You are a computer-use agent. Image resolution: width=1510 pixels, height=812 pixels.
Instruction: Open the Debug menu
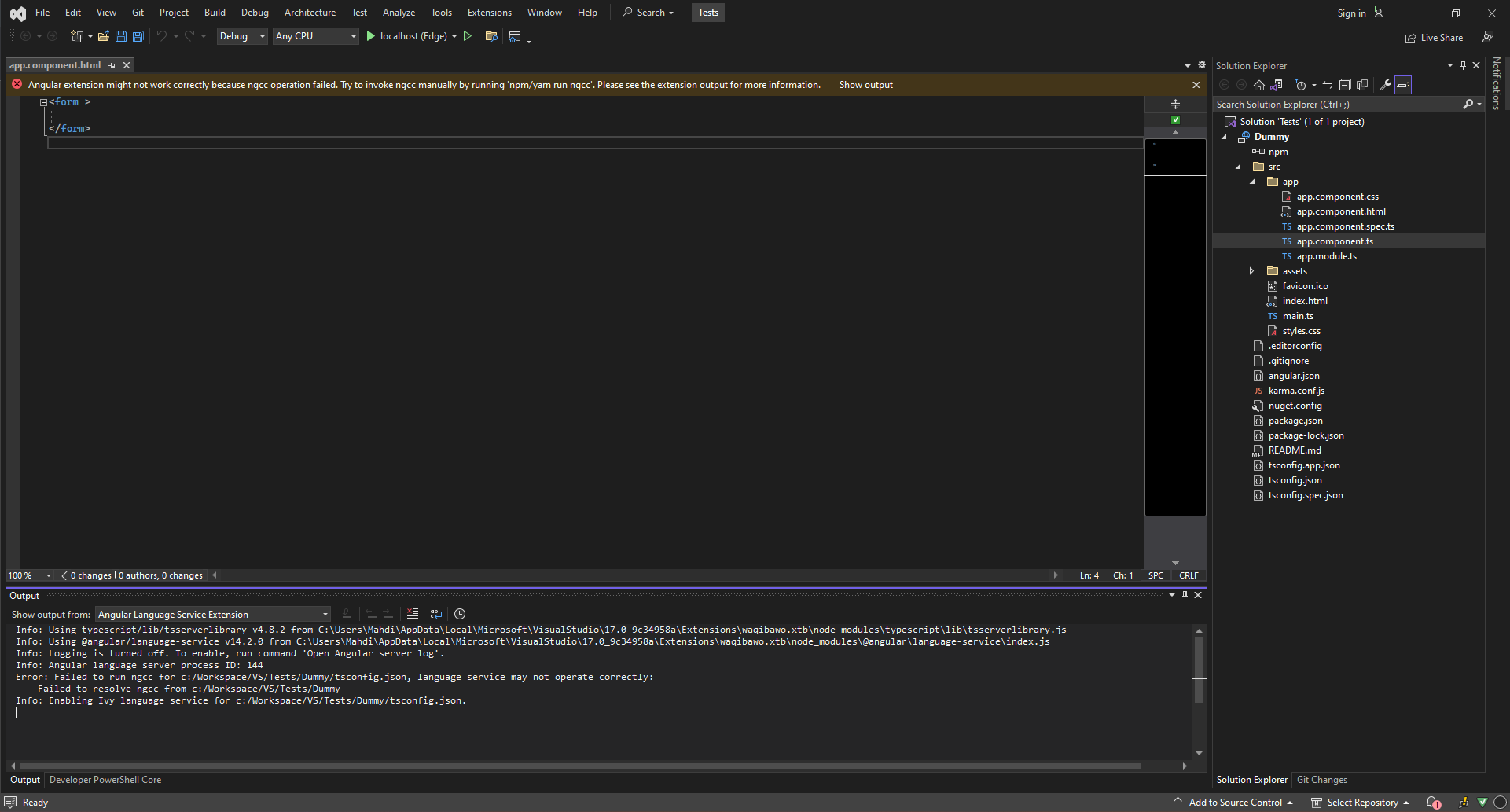(x=255, y=12)
